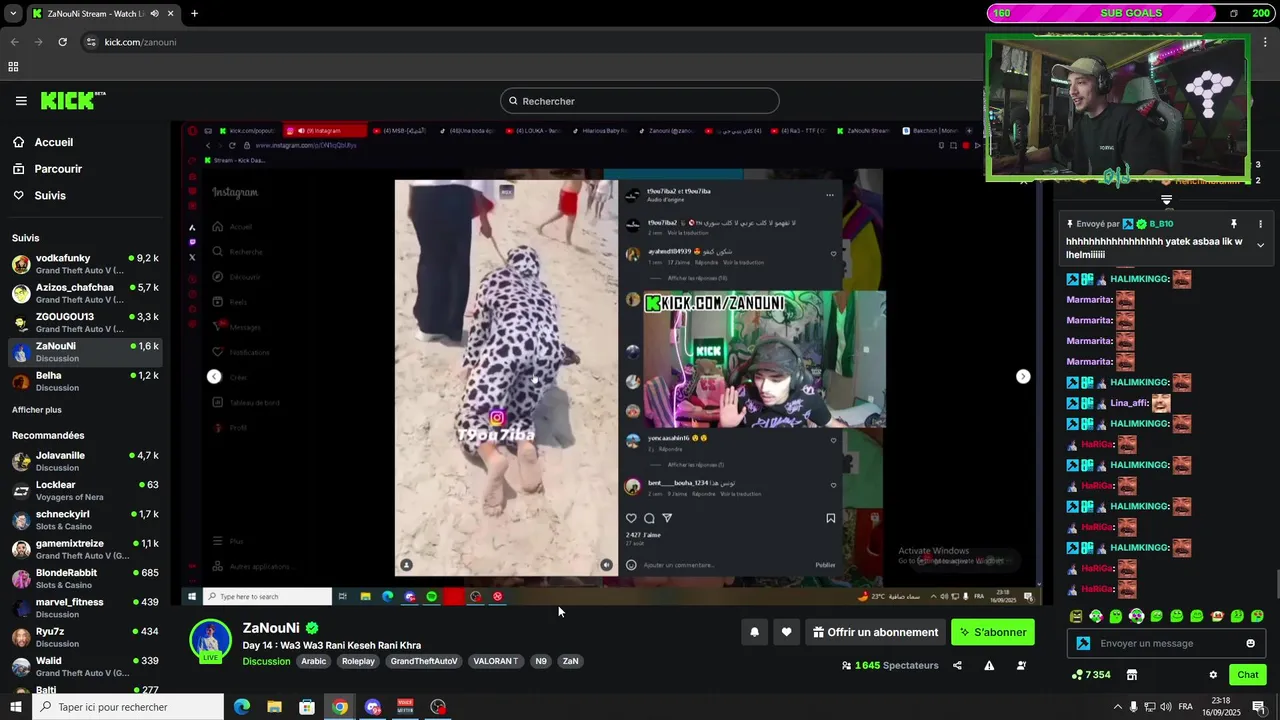Click ZaNouNi streamer avatar with LIVE badge

click(x=211, y=641)
